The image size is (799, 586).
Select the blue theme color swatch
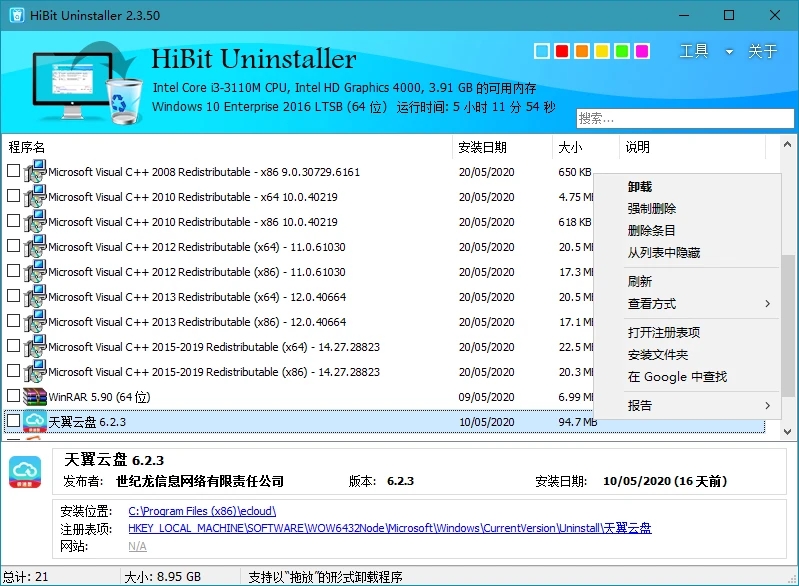point(542,51)
